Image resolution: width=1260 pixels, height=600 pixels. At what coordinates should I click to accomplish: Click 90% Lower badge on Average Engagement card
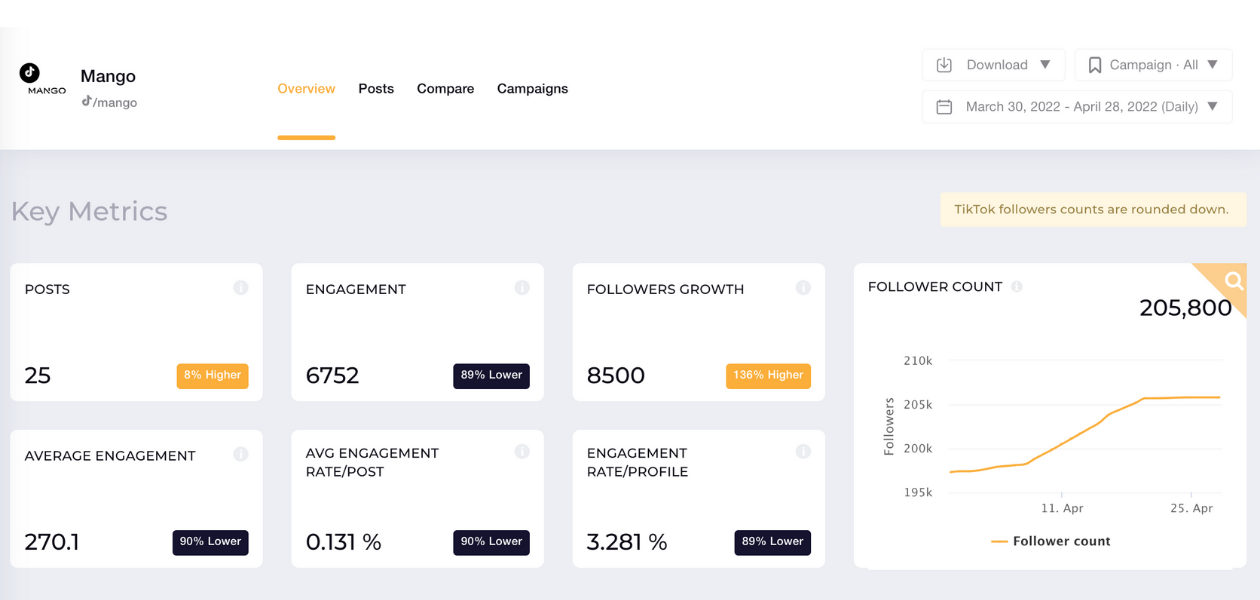(x=210, y=542)
